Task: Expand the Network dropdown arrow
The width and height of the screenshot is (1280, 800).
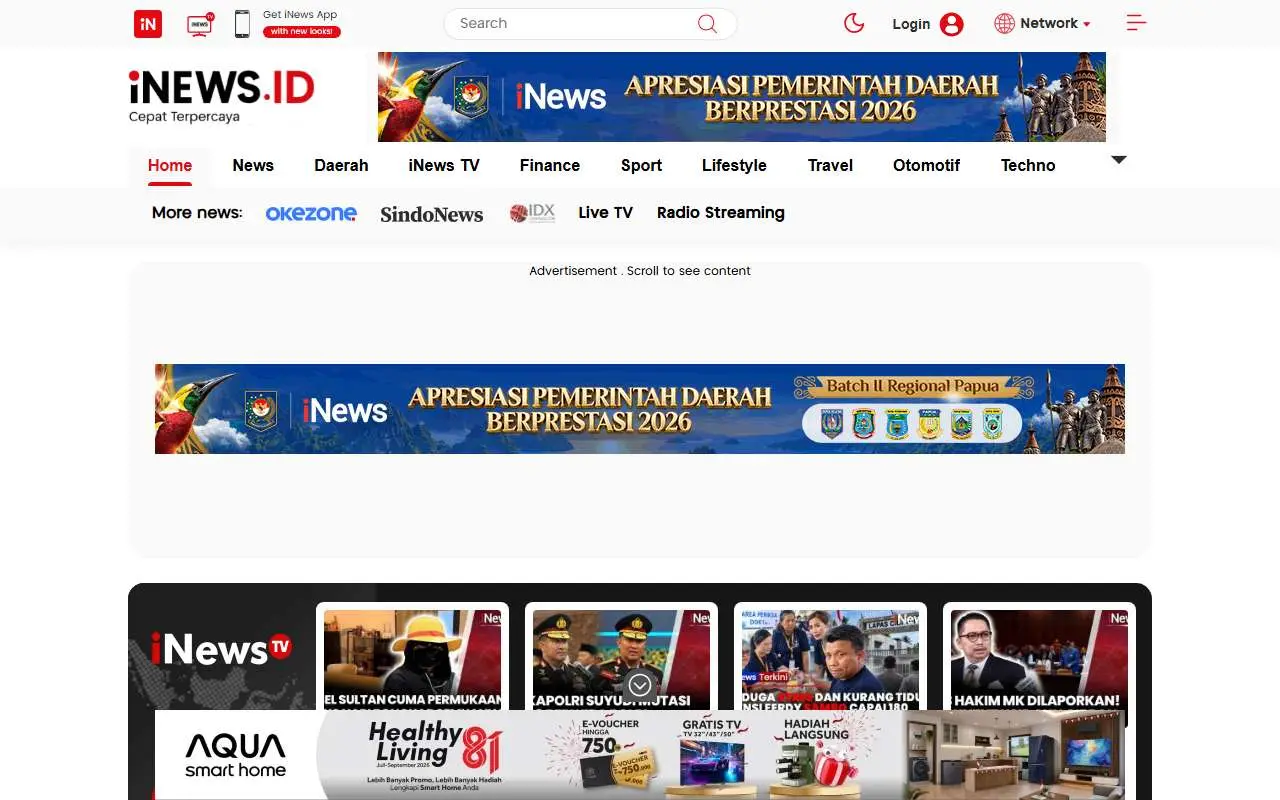Action: coord(1087,24)
